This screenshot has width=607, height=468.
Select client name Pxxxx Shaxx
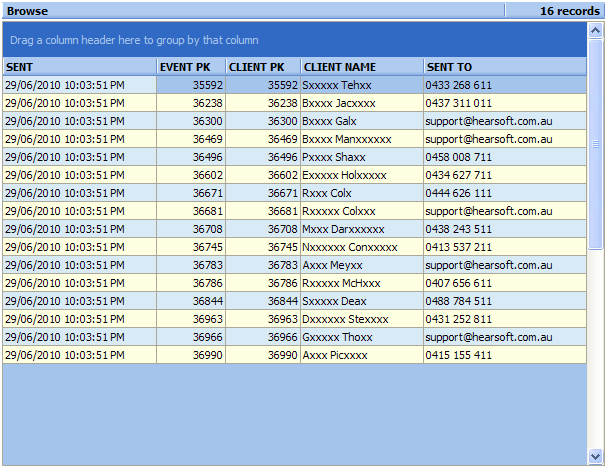click(x=334, y=157)
